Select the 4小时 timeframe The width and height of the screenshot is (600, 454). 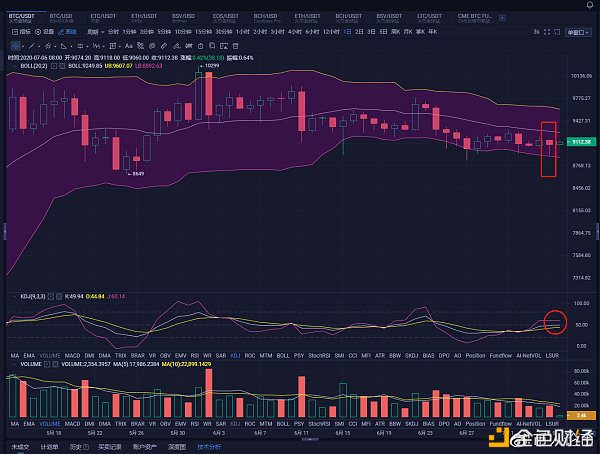point(295,32)
